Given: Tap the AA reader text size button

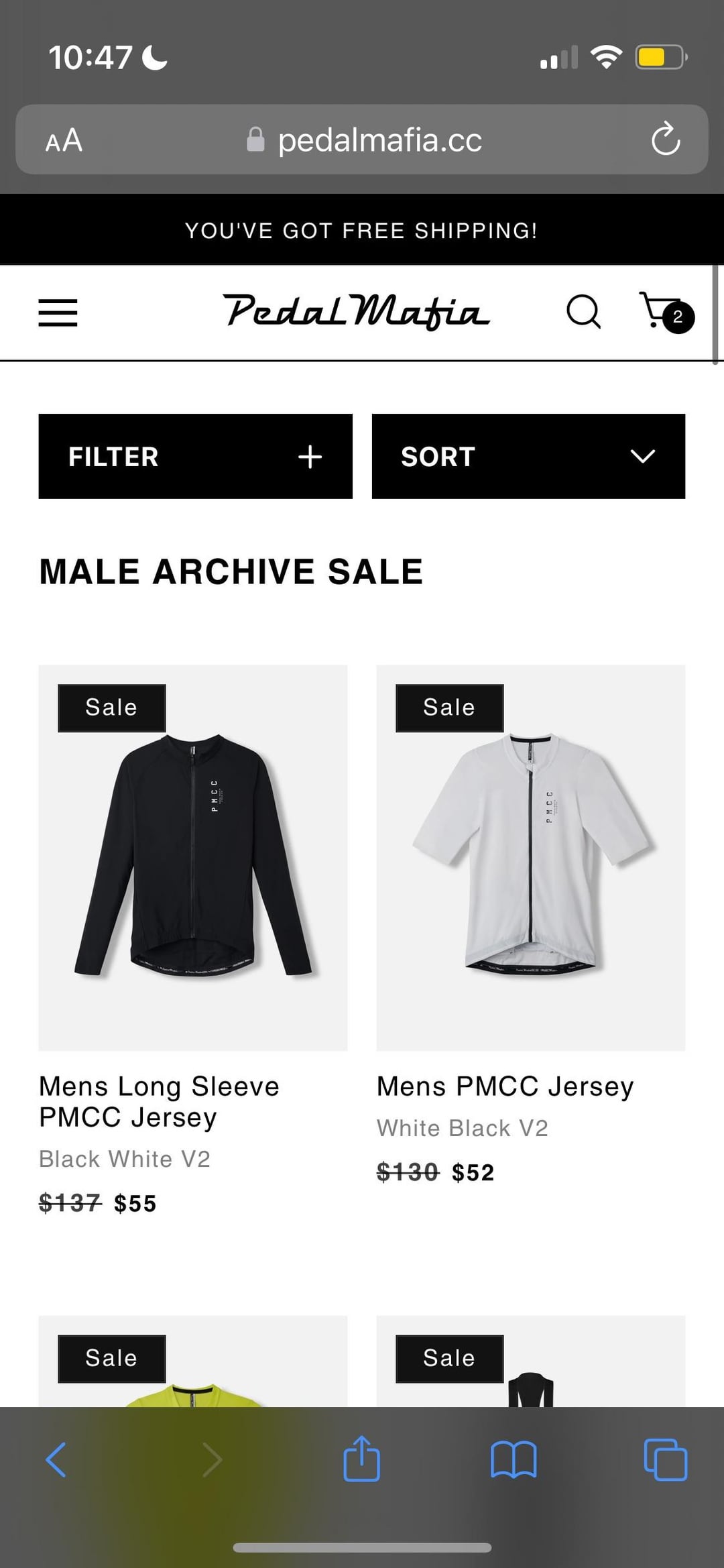Looking at the screenshot, I should pyautogui.click(x=64, y=140).
